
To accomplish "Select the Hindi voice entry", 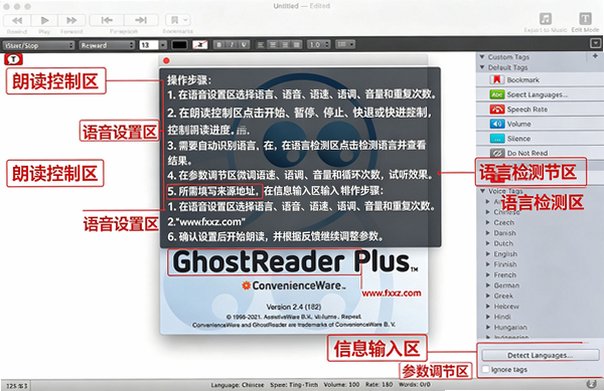I will (502, 317).
